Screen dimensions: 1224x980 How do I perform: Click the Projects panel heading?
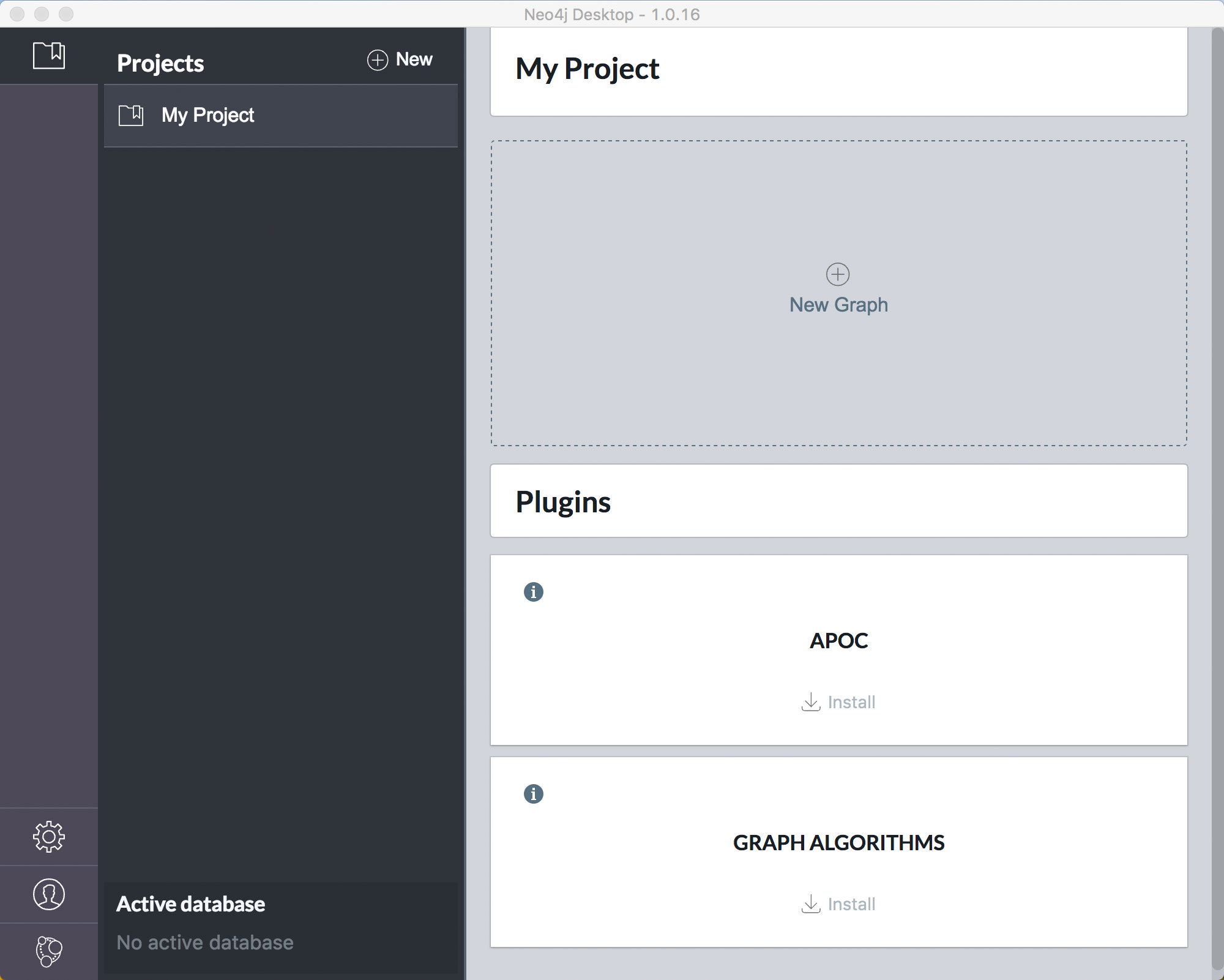(x=160, y=64)
